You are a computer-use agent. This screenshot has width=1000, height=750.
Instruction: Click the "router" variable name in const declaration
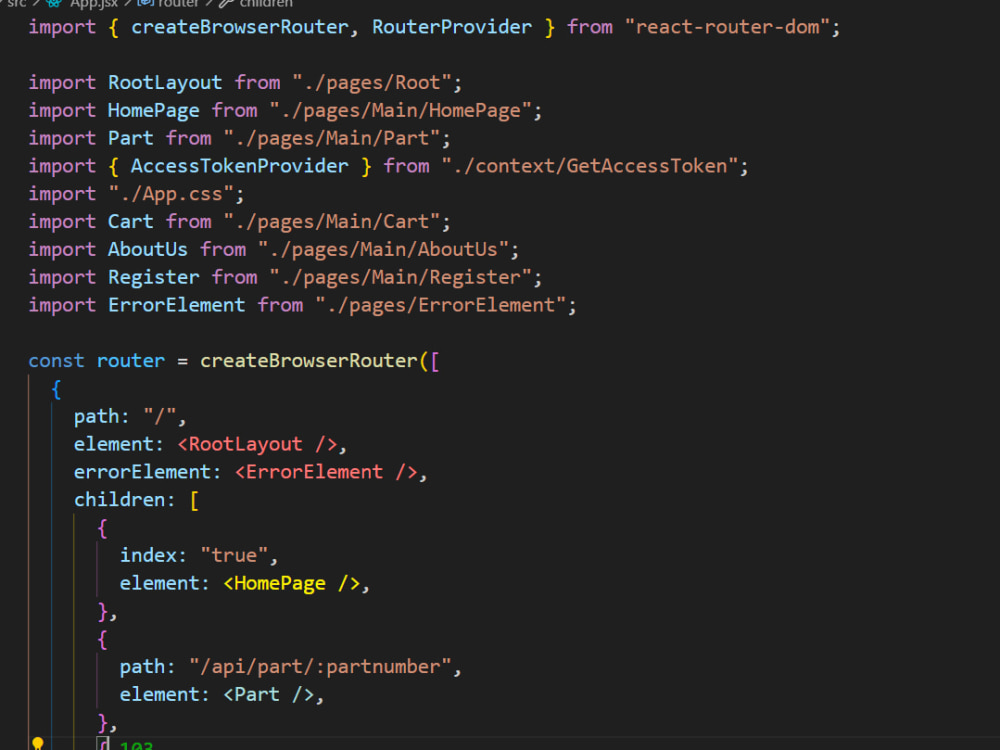[131, 360]
